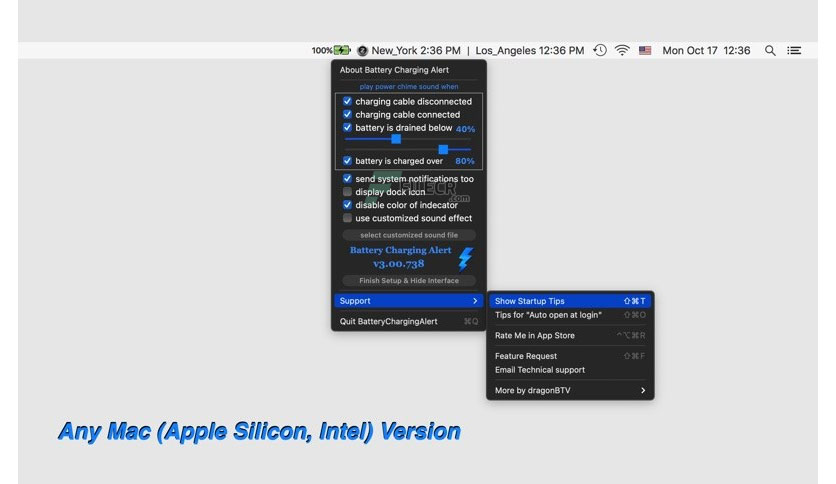Select Show Startup Tips
The height and width of the screenshot is (484, 836).
[570, 301]
